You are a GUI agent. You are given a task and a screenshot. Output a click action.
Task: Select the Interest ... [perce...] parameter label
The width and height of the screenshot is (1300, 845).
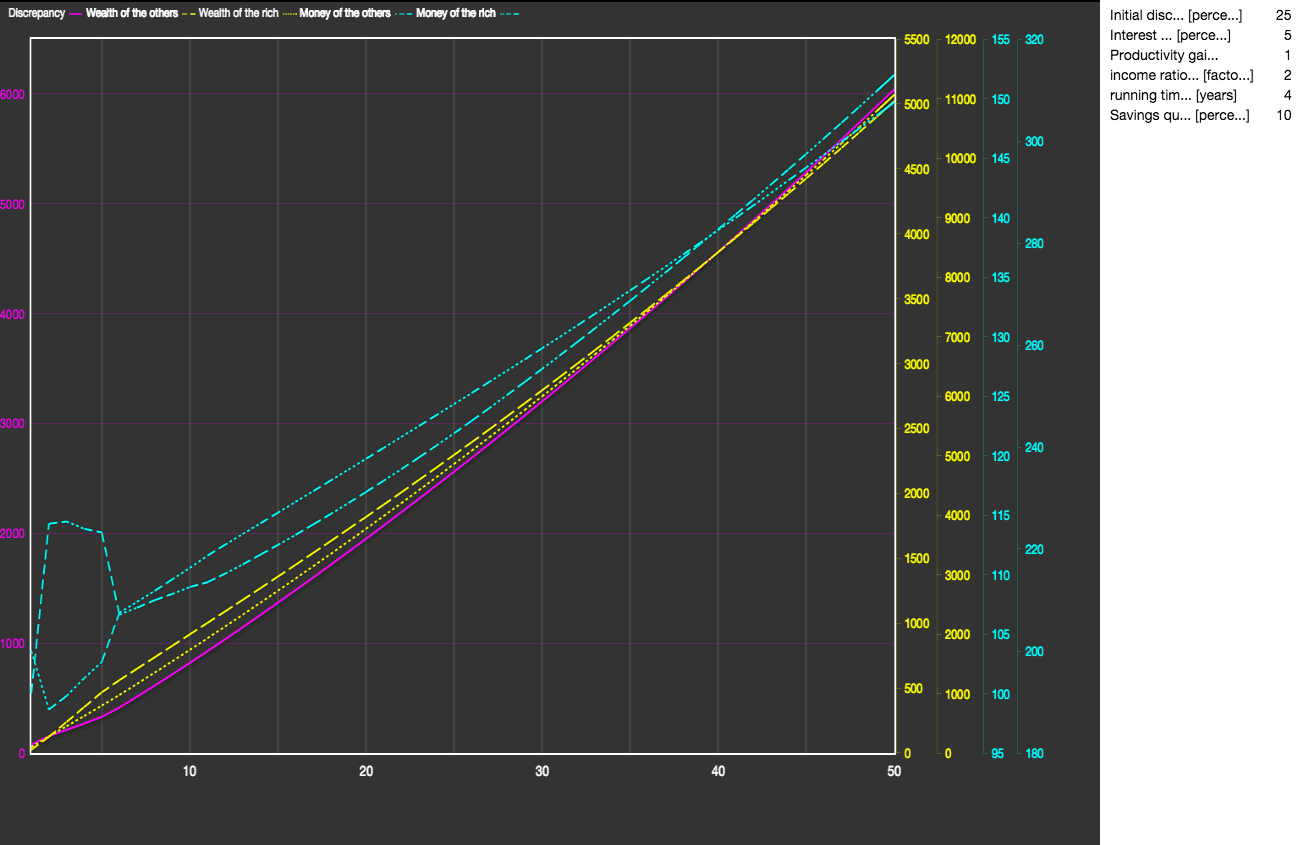[1170, 35]
